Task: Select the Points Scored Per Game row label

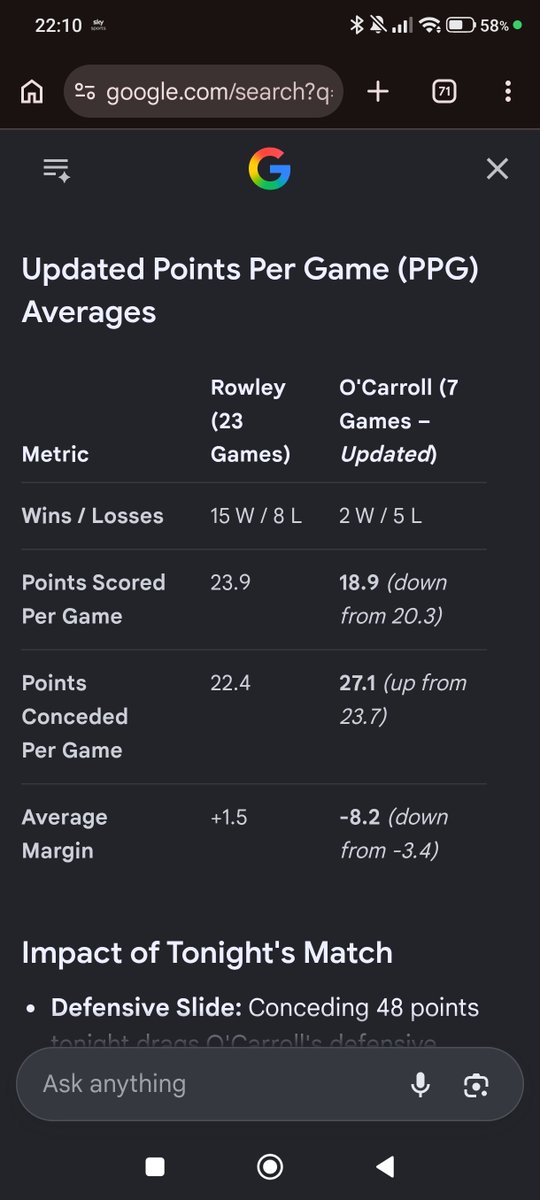Action: click(x=93, y=599)
